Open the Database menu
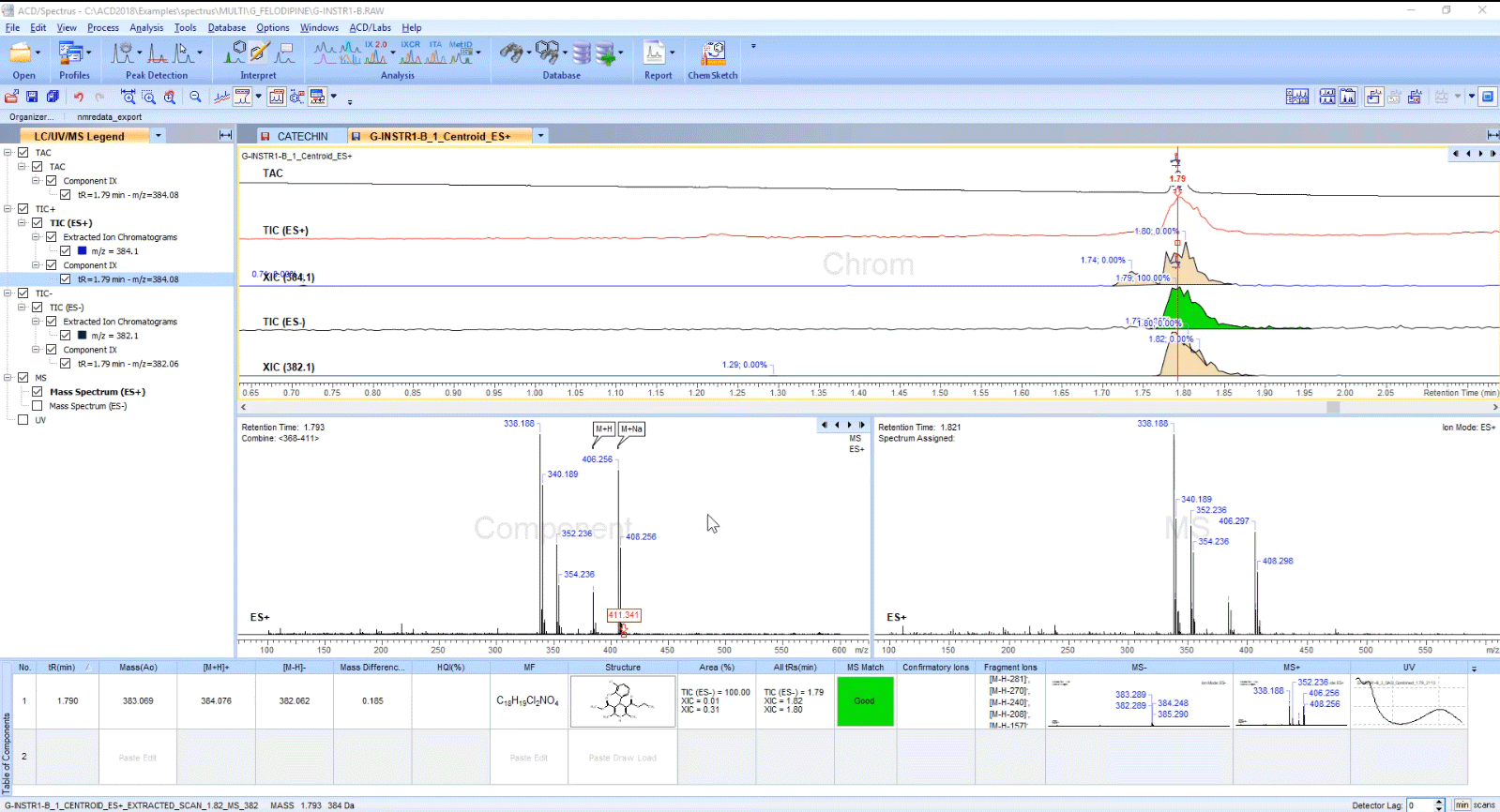This screenshot has height=812, width=1500. (x=227, y=27)
